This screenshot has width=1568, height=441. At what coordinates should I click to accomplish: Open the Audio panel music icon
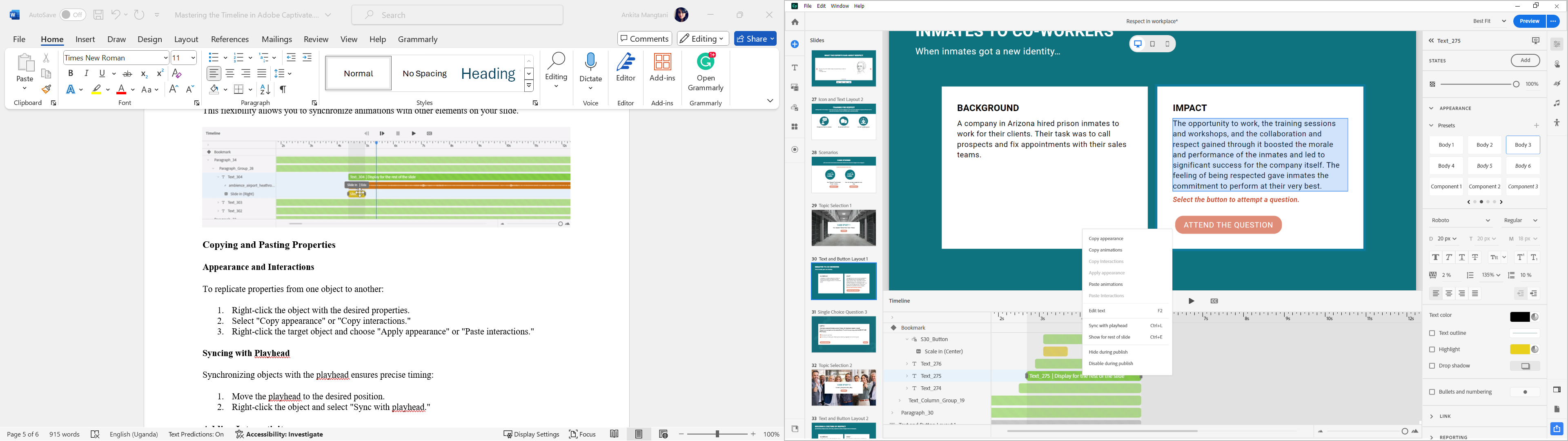1557,104
